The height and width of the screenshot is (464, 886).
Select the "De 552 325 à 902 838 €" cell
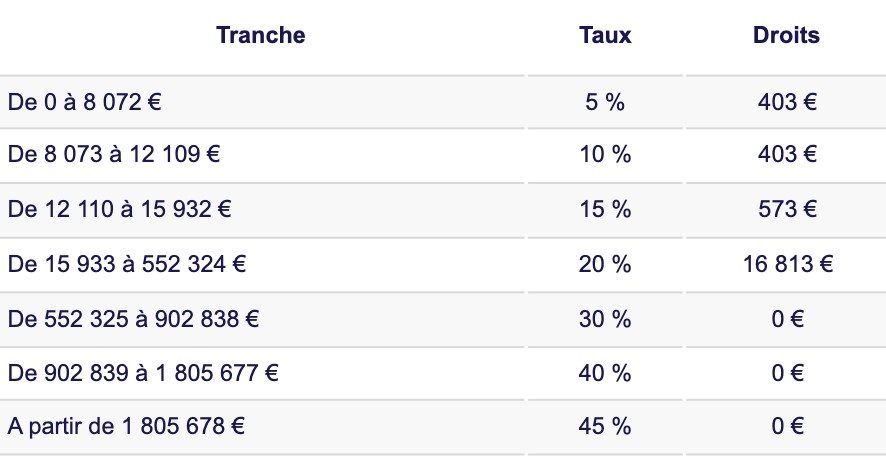(133, 319)
